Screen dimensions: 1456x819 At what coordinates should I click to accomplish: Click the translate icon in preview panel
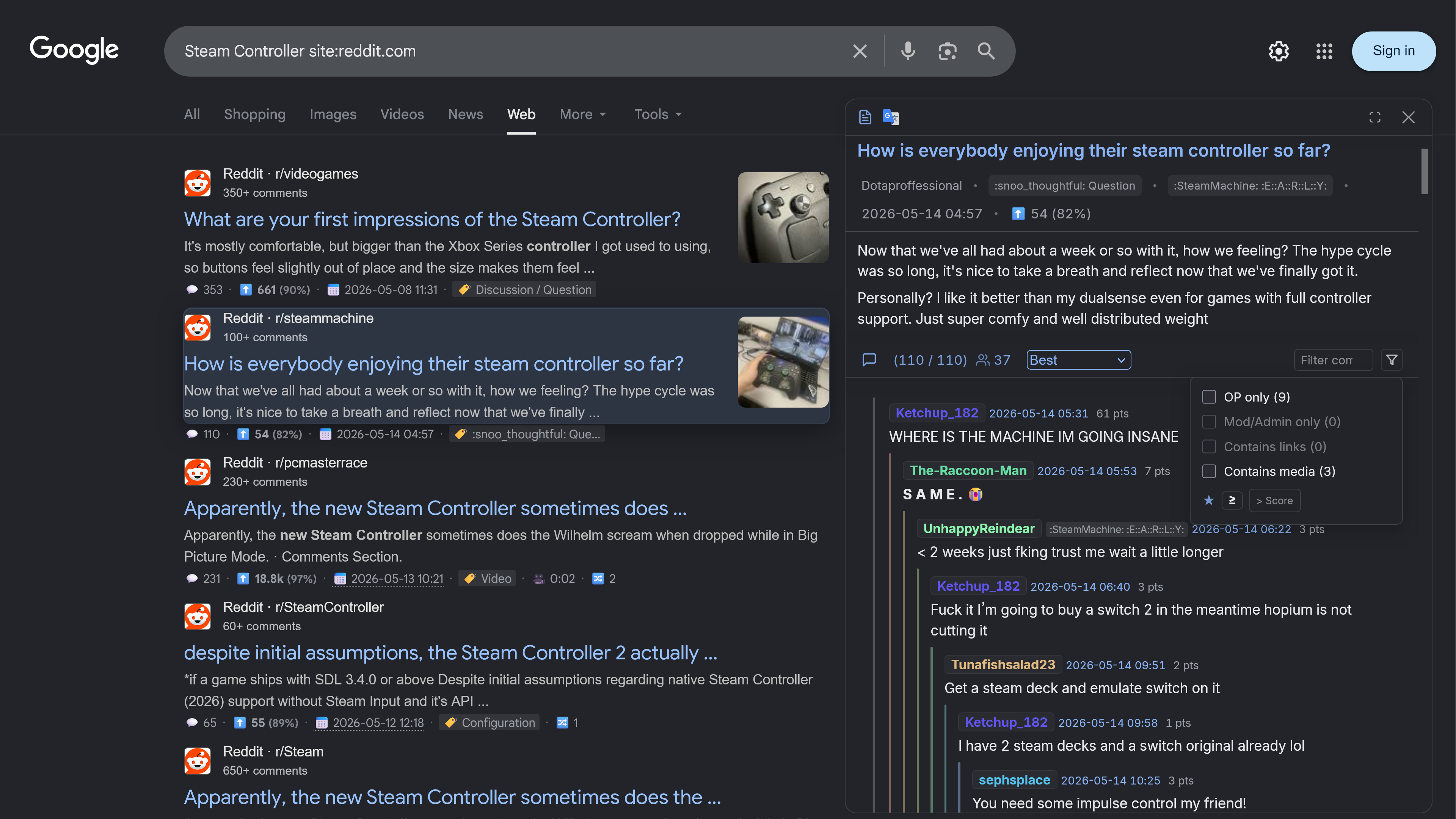891,117
